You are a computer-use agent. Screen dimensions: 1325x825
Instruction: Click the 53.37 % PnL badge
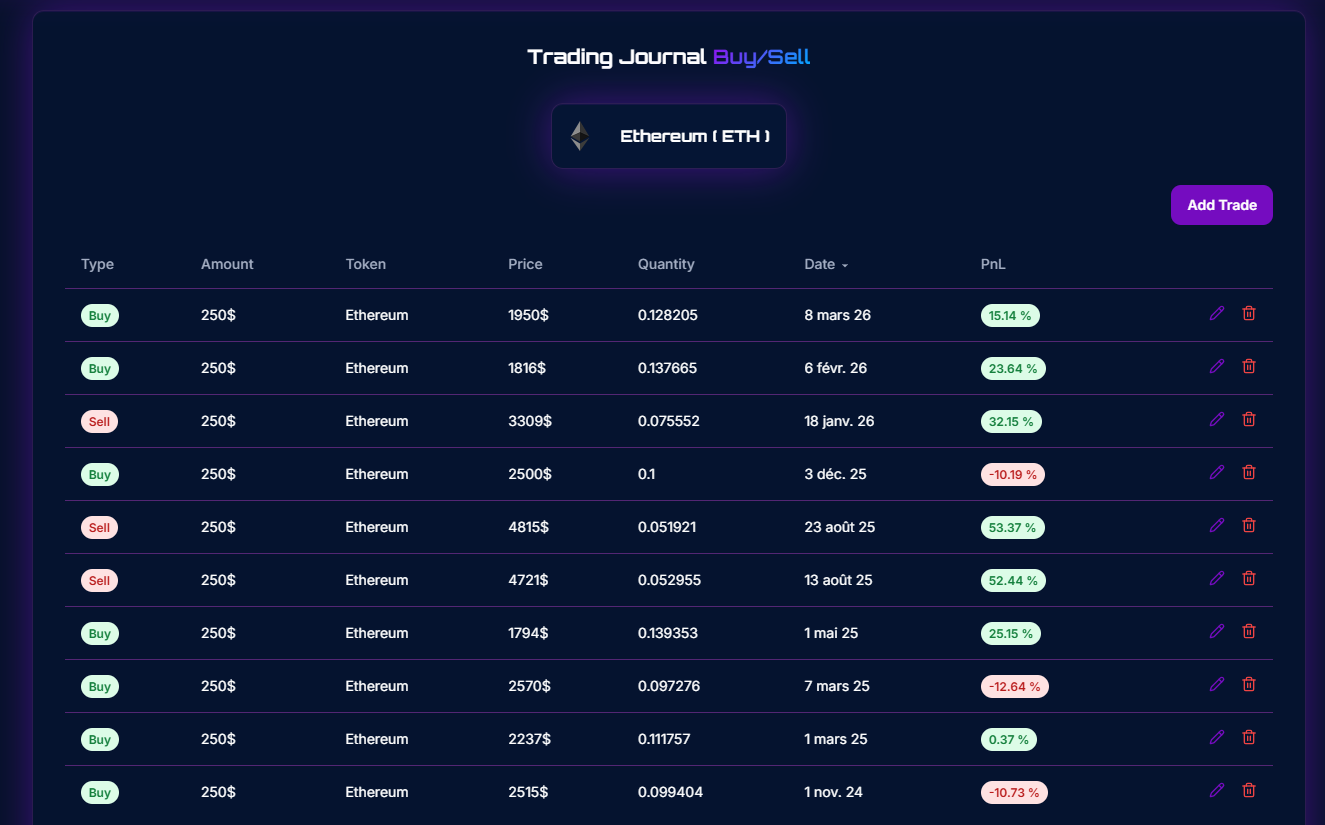point(1012,527)
